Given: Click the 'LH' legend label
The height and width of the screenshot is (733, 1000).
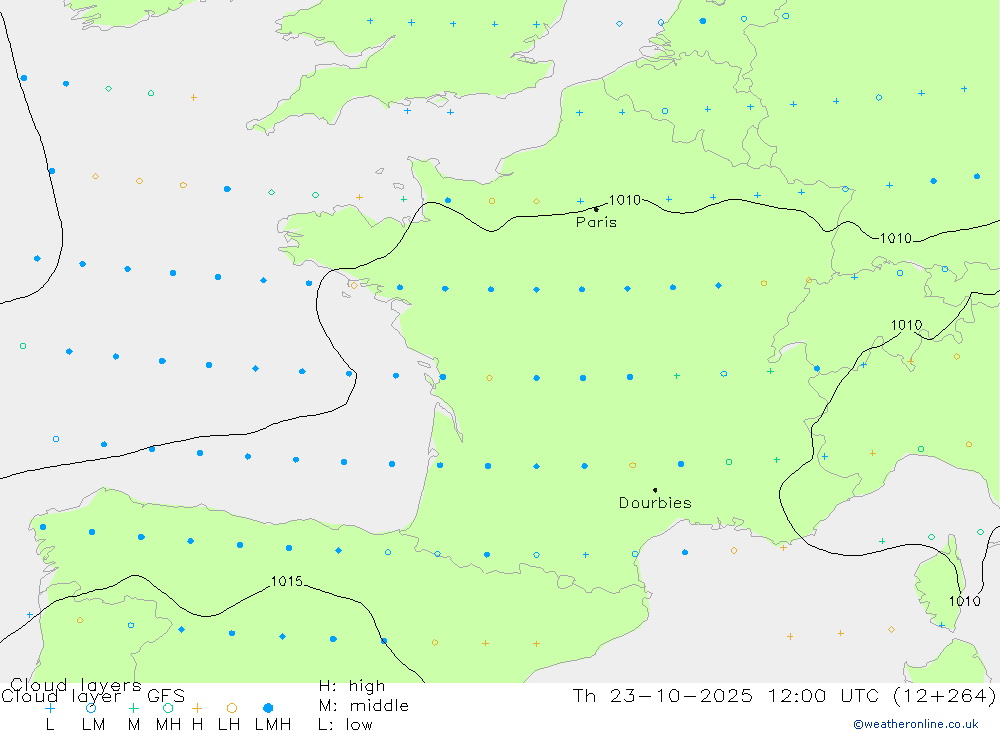Looking at the screenshot, I should 229,725.
